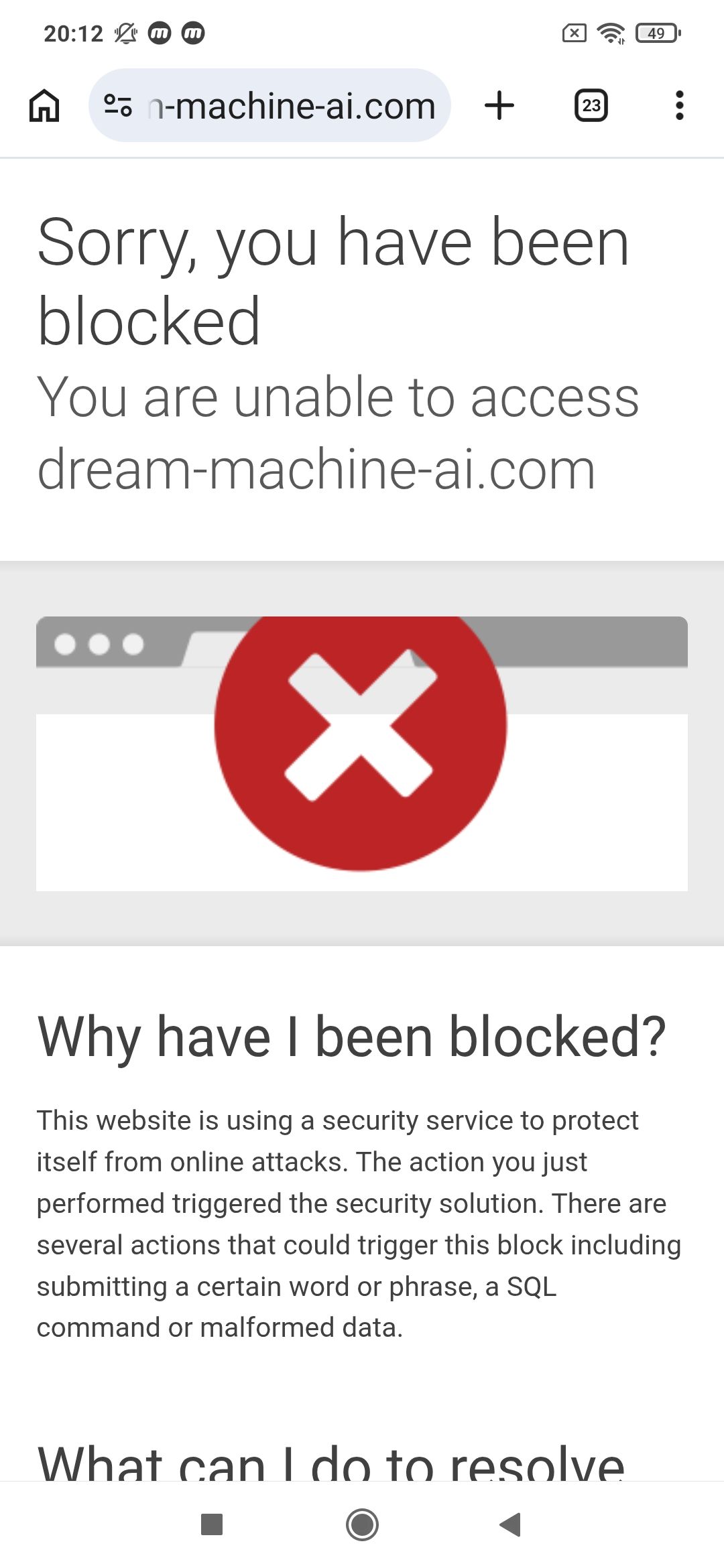Tap the 'Sorry, you have been blocked' heading
The width and height of the screenshot is (724, 1568).
[333, 281]
